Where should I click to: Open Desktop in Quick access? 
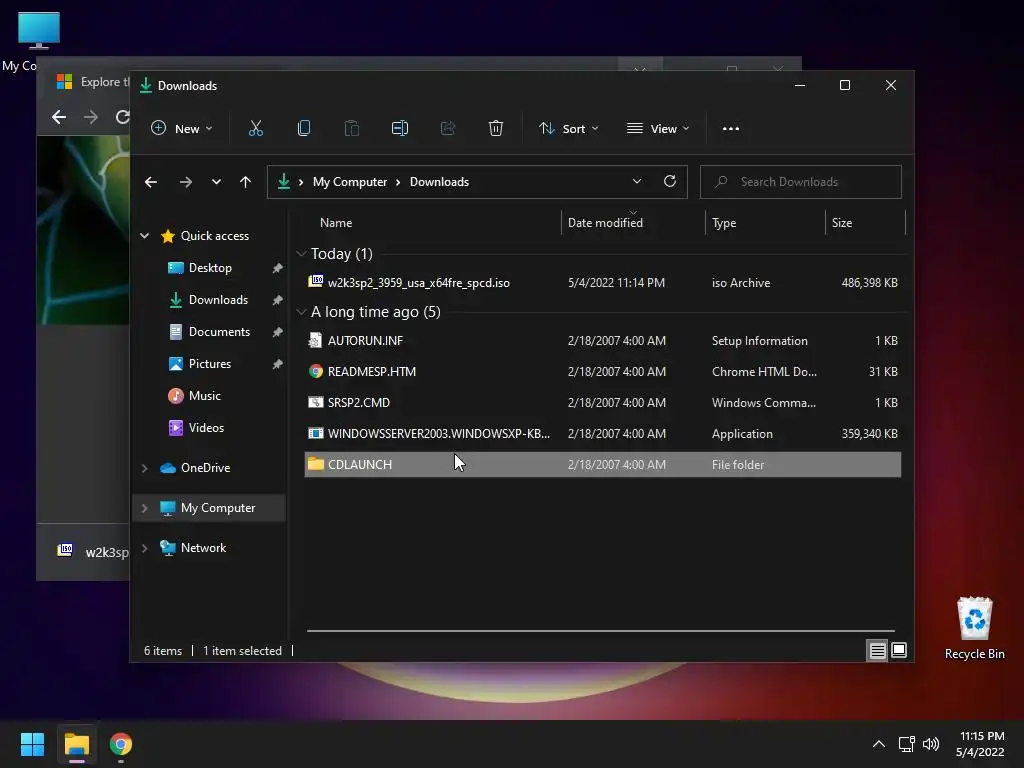tap(210, 268)
